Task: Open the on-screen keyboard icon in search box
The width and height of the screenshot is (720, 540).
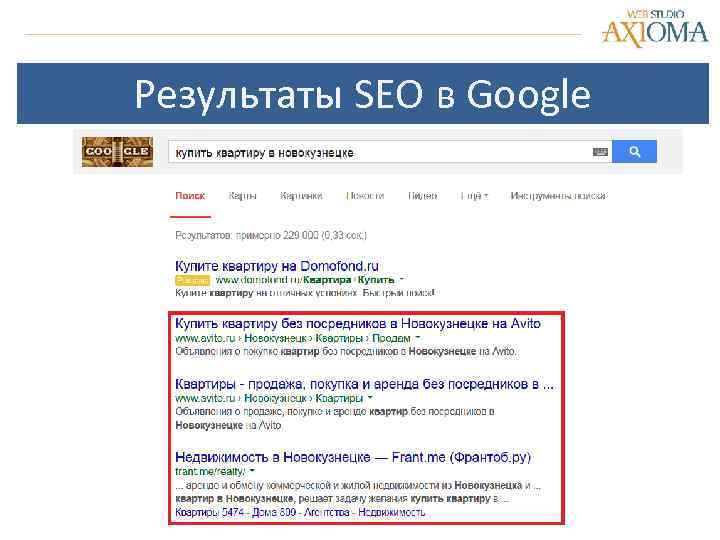Action: tap(600, 152)
